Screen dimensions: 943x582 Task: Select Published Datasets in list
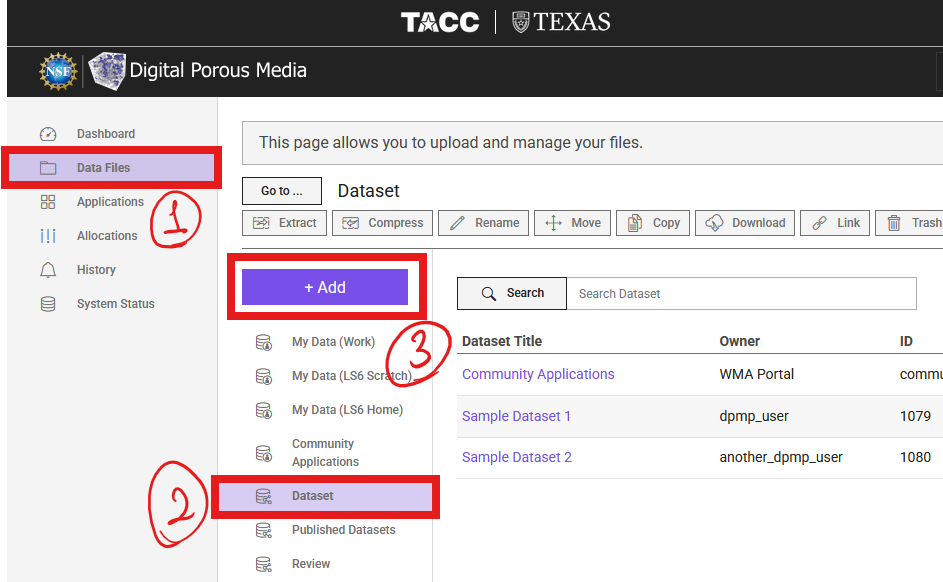tap(343, 530)
